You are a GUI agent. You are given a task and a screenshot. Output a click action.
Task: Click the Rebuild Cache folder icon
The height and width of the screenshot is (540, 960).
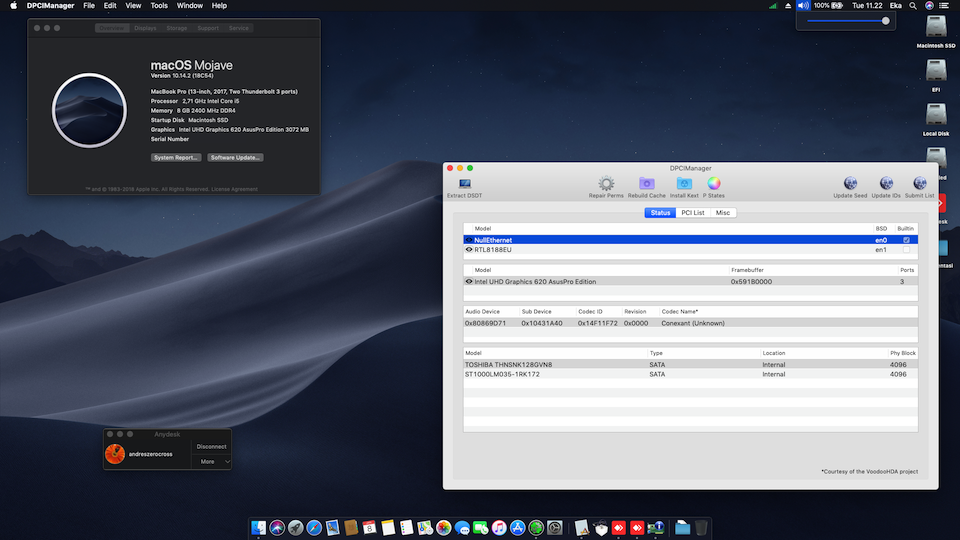pos(646,184)
